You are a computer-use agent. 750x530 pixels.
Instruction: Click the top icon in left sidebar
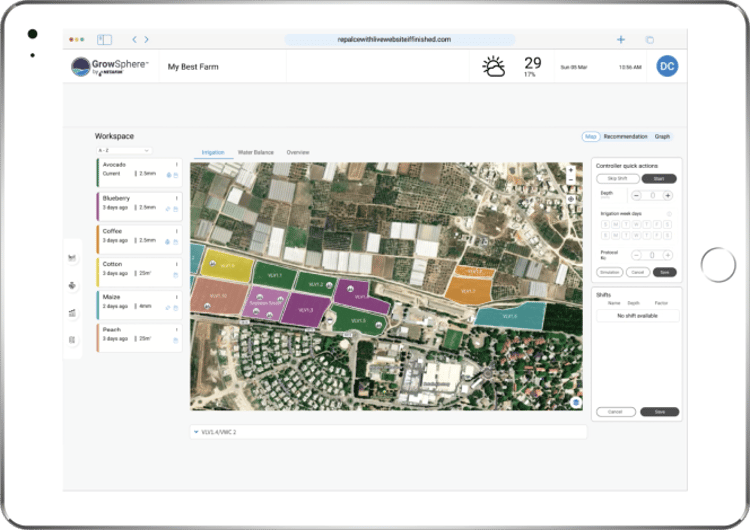click(x=72, y=258)
